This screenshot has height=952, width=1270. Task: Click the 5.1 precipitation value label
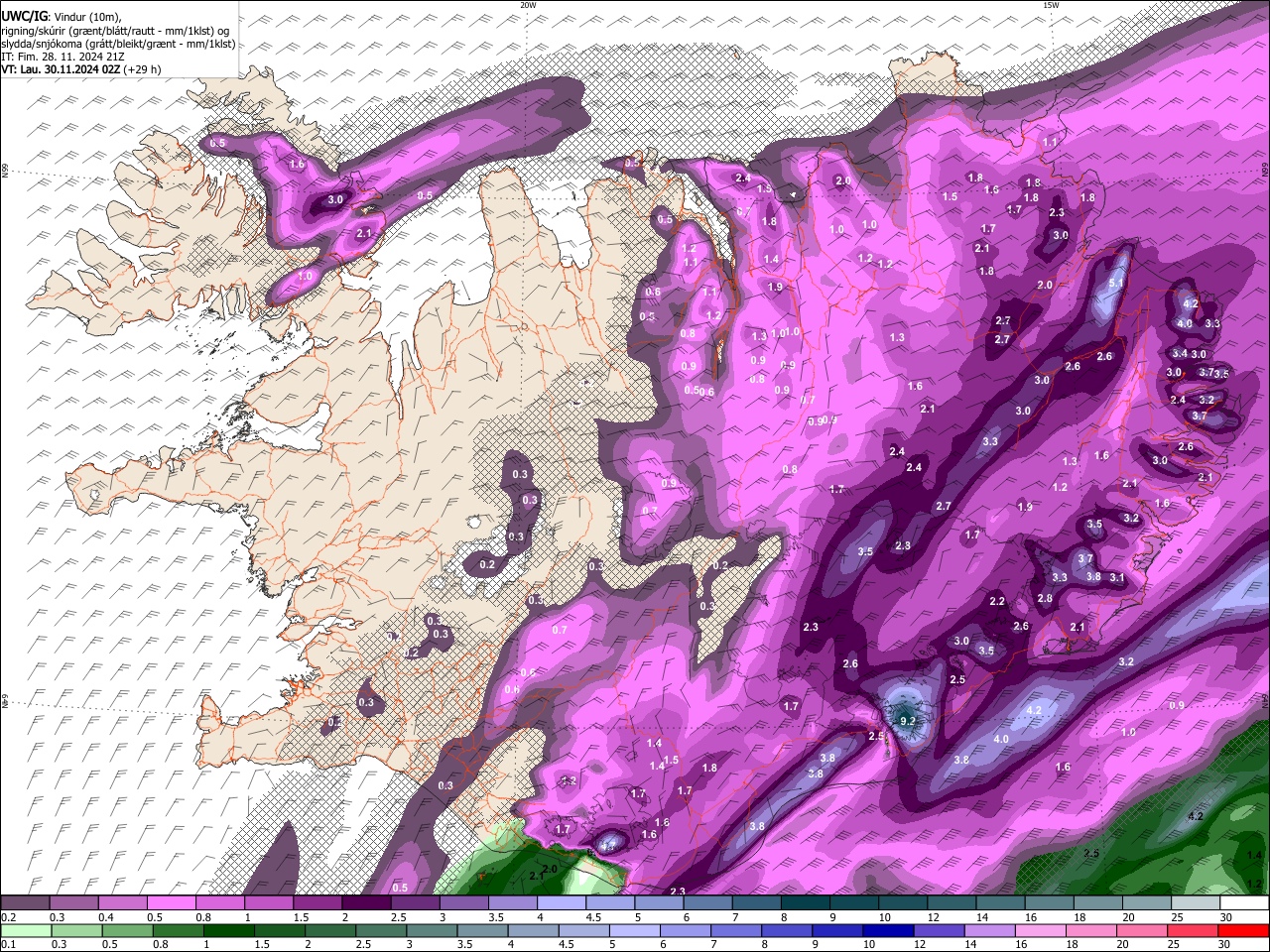pos(1115,283)
